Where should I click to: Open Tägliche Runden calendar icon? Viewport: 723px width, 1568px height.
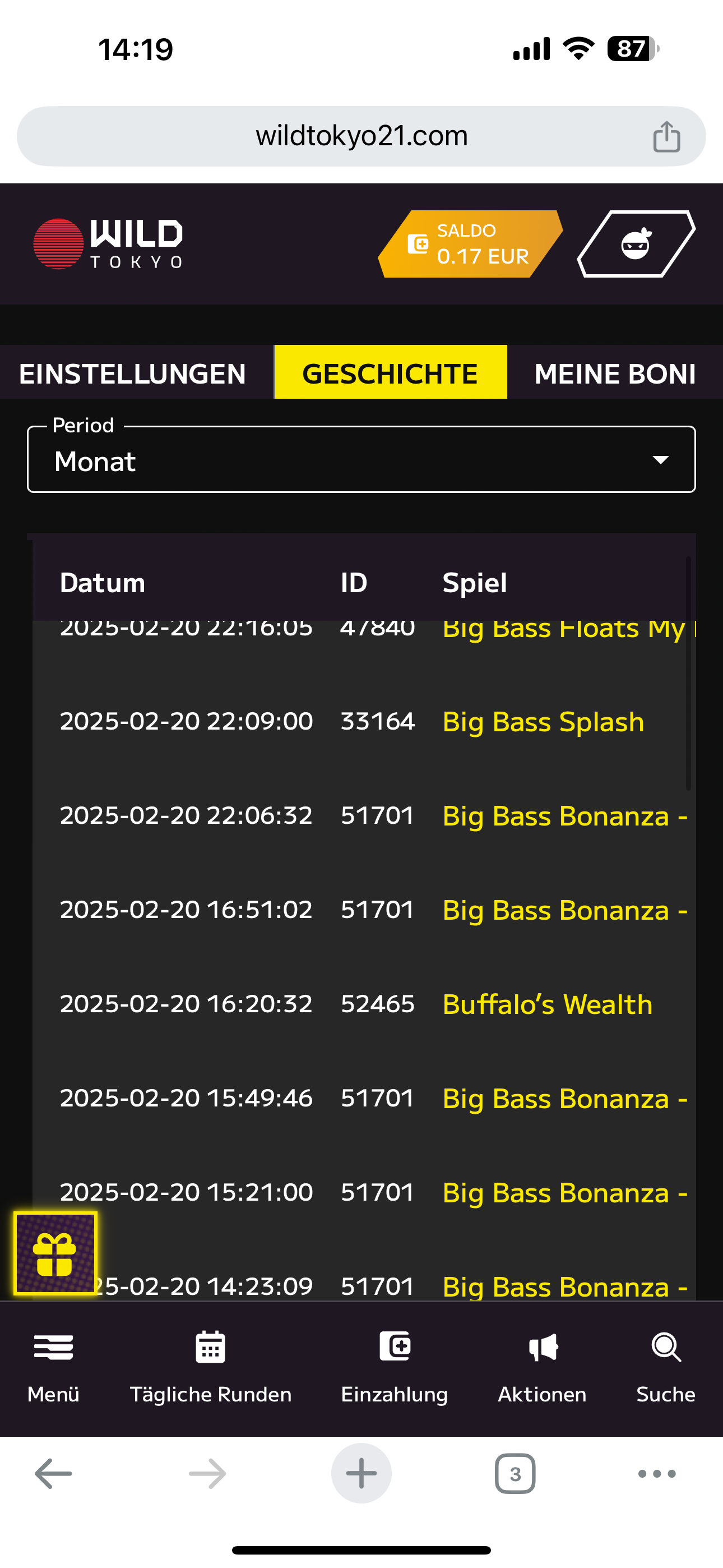pos(211,1347)
